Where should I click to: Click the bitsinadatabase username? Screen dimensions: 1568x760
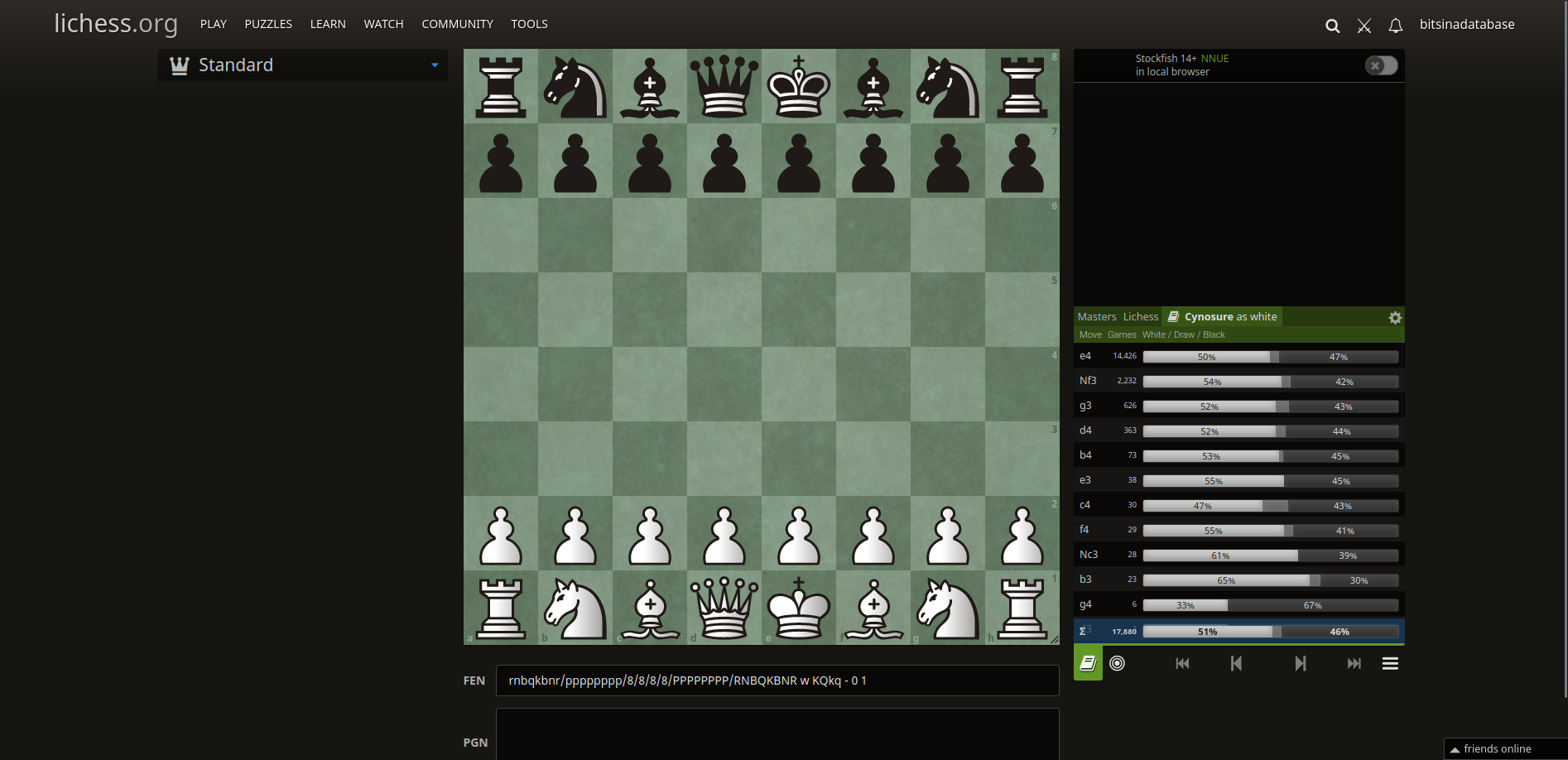tap(1466, 25)
